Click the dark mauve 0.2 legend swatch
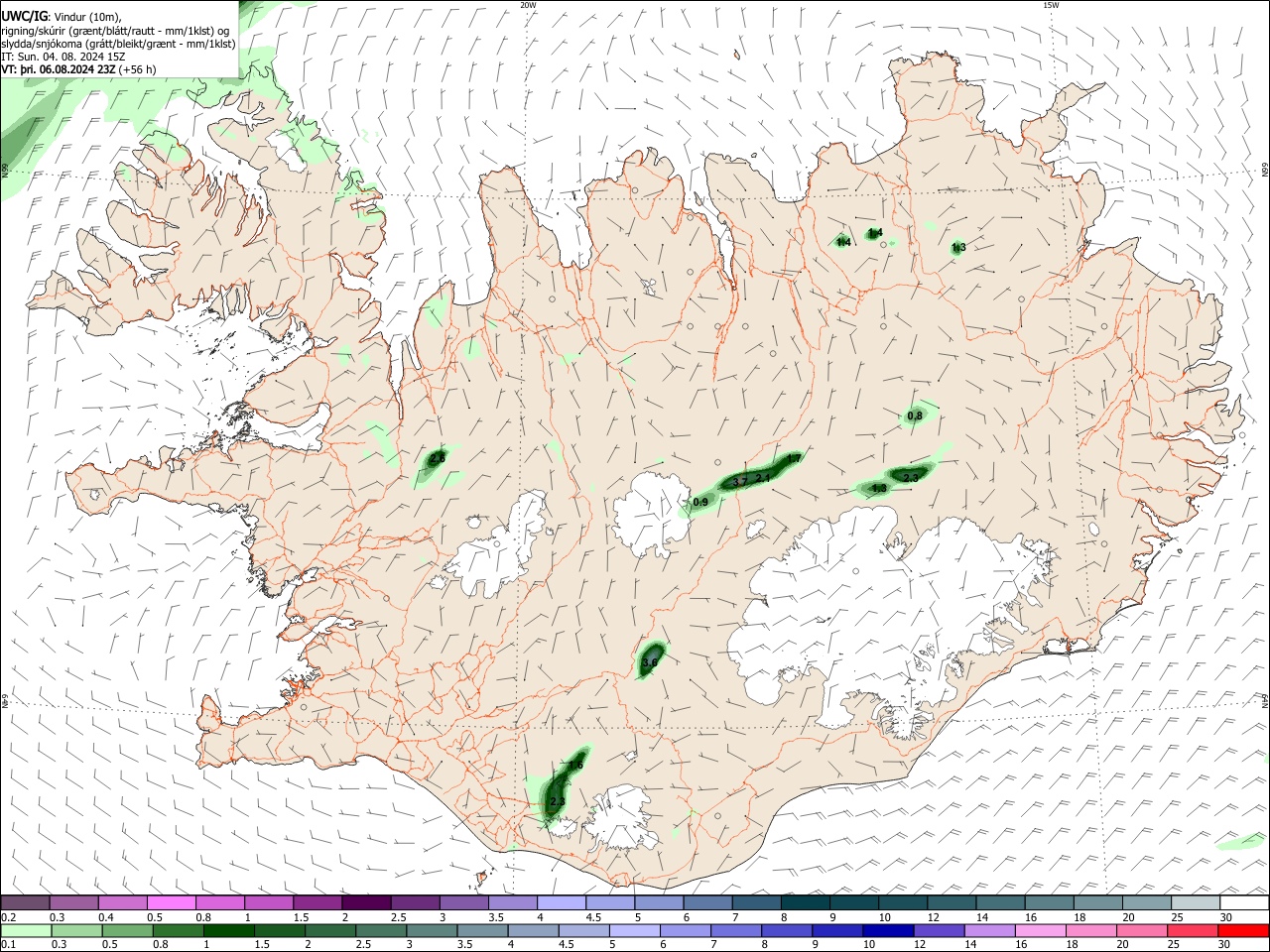The image size is (1270, 952). pos(25,902)
